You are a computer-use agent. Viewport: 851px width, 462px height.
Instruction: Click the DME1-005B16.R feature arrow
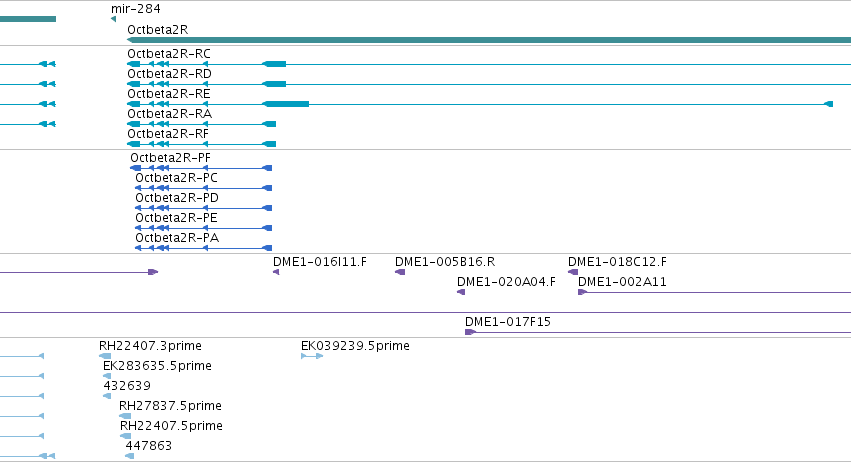click(x=400, y=272)
